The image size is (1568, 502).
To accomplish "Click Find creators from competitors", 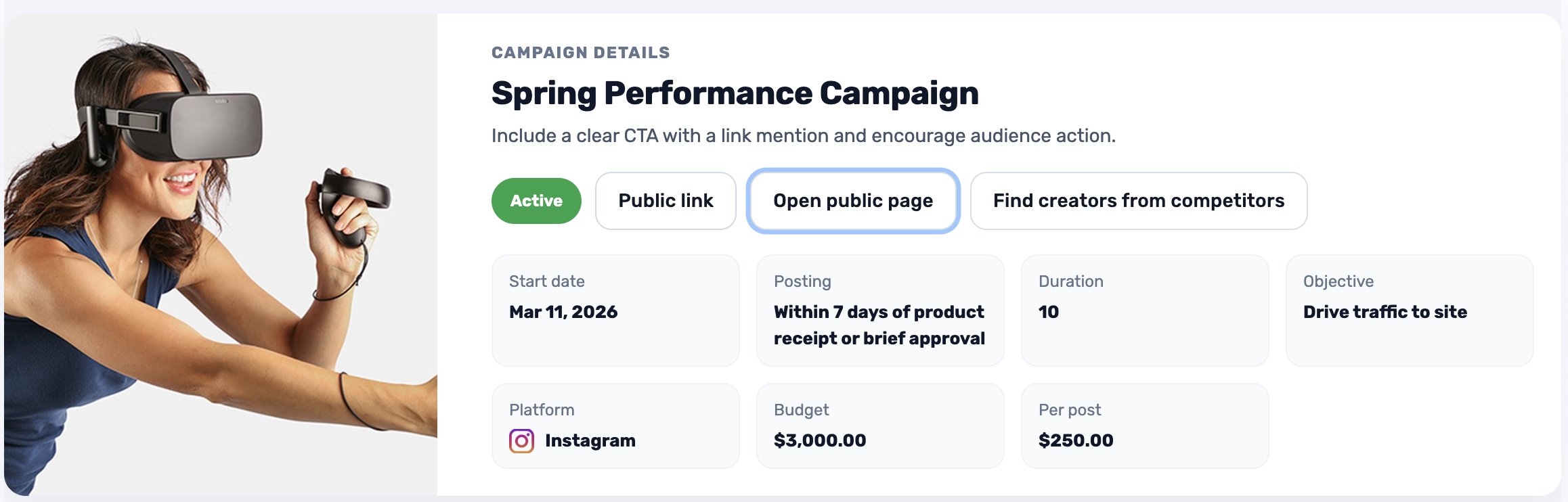I will pyautogui.click(x=1137, y=200).
